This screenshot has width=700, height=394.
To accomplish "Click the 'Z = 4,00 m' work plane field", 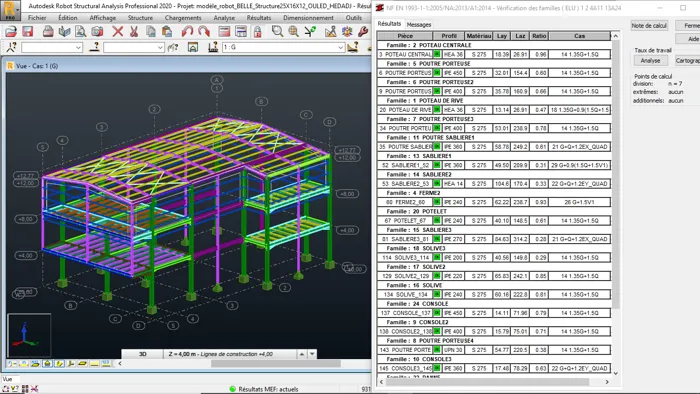I will coord(229,354).
